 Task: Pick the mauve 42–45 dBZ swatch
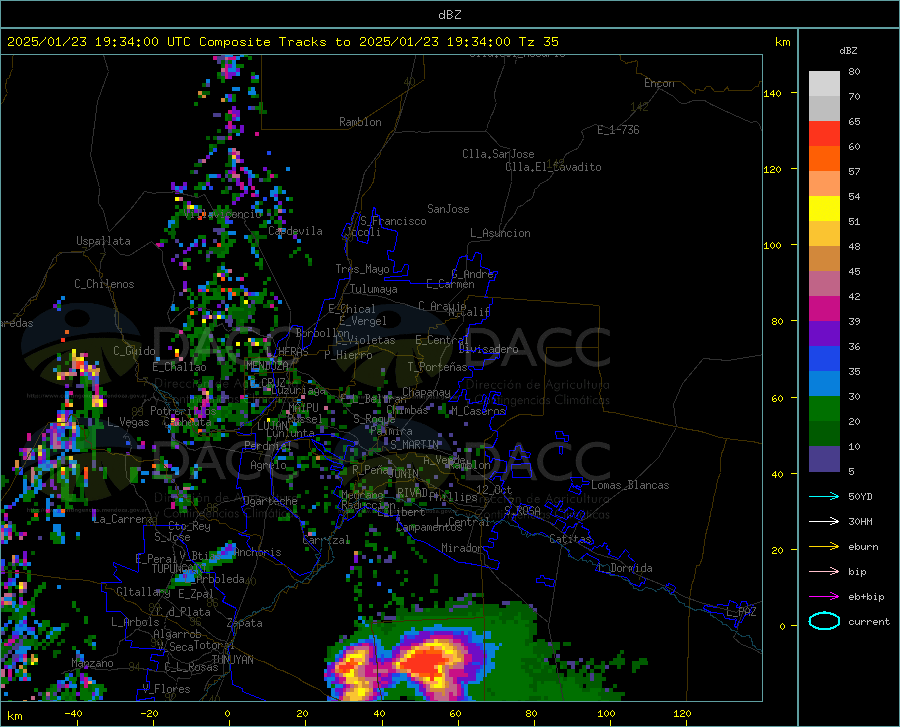[824, 283]
